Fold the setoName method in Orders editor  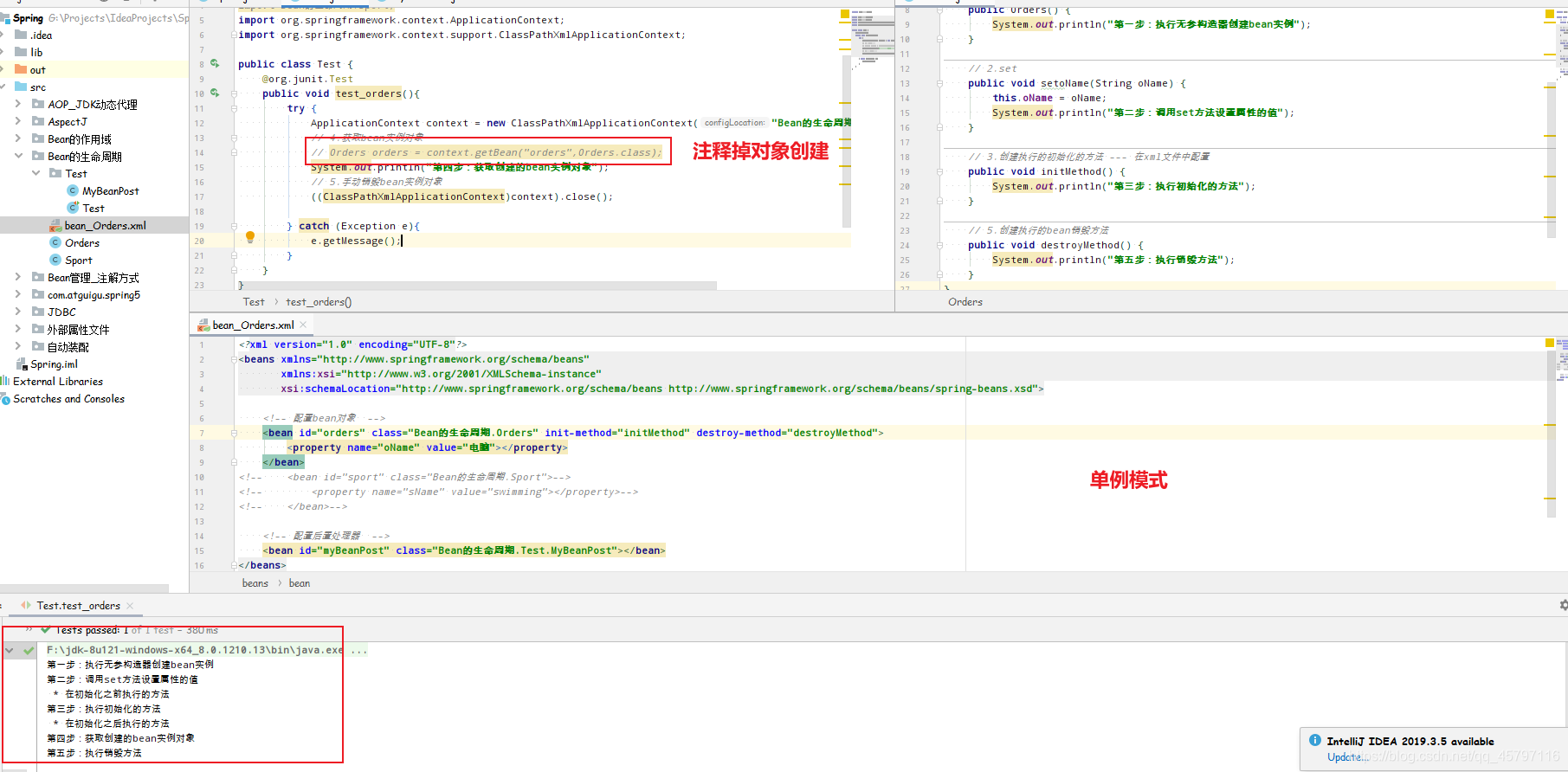pos(939,83)
